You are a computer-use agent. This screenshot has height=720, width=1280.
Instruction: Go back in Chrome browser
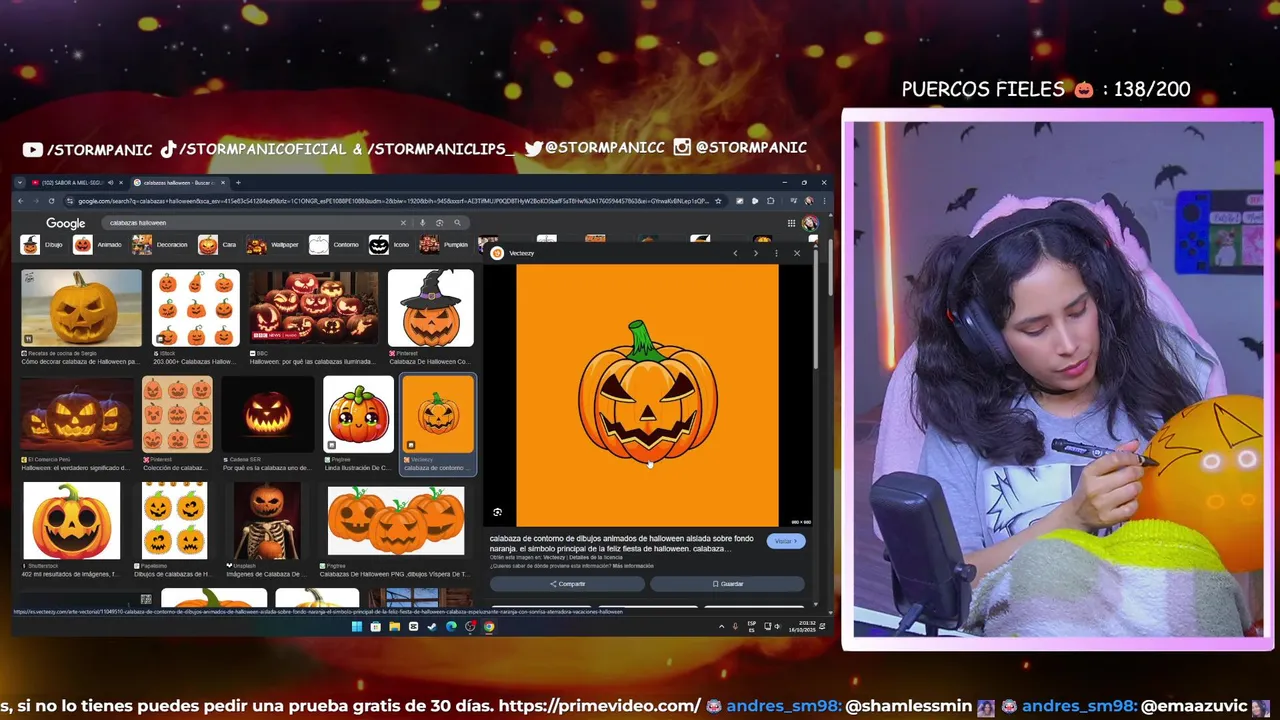point(20,201)
